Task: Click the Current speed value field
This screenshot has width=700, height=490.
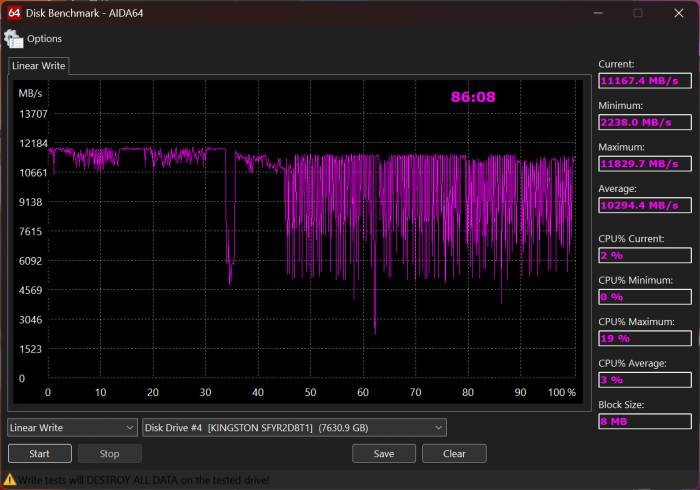Action: coord(643,81)
